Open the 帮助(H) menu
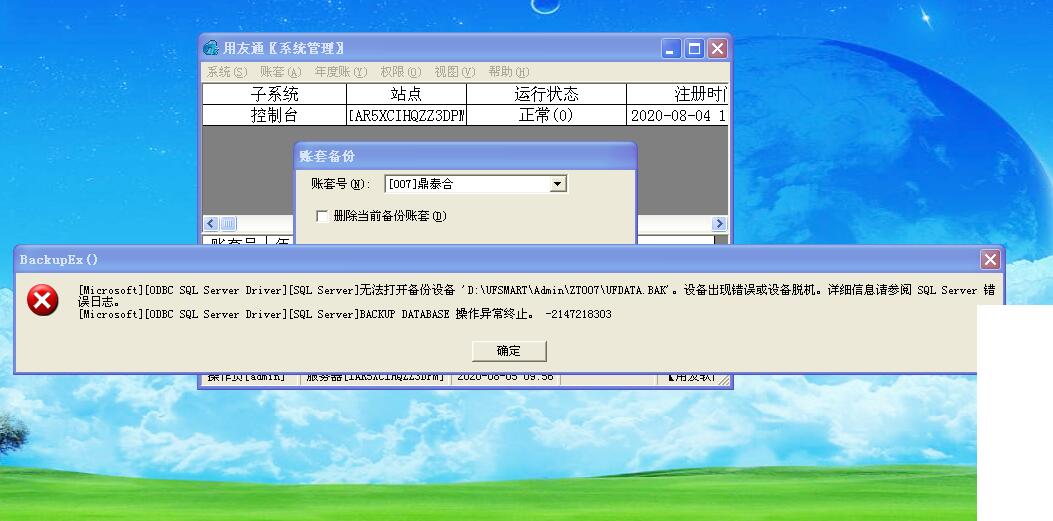This screenshot has height=521, width=1053. tap(508, 72)
